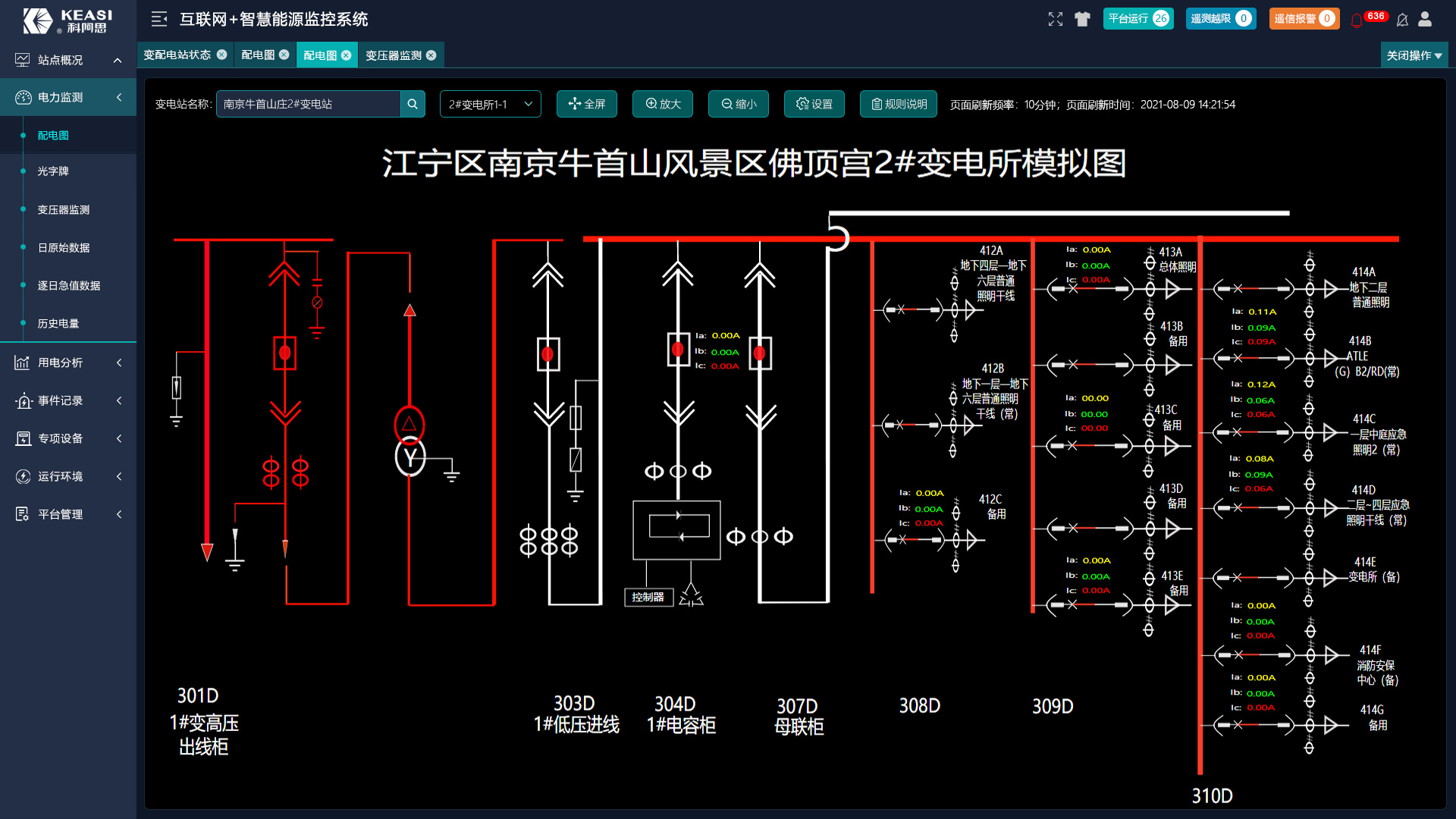The width and height of the screenshot is (1456, 819).
Task: Enter fullscreen using the expand arrows icon
Action: [1056, 20]
